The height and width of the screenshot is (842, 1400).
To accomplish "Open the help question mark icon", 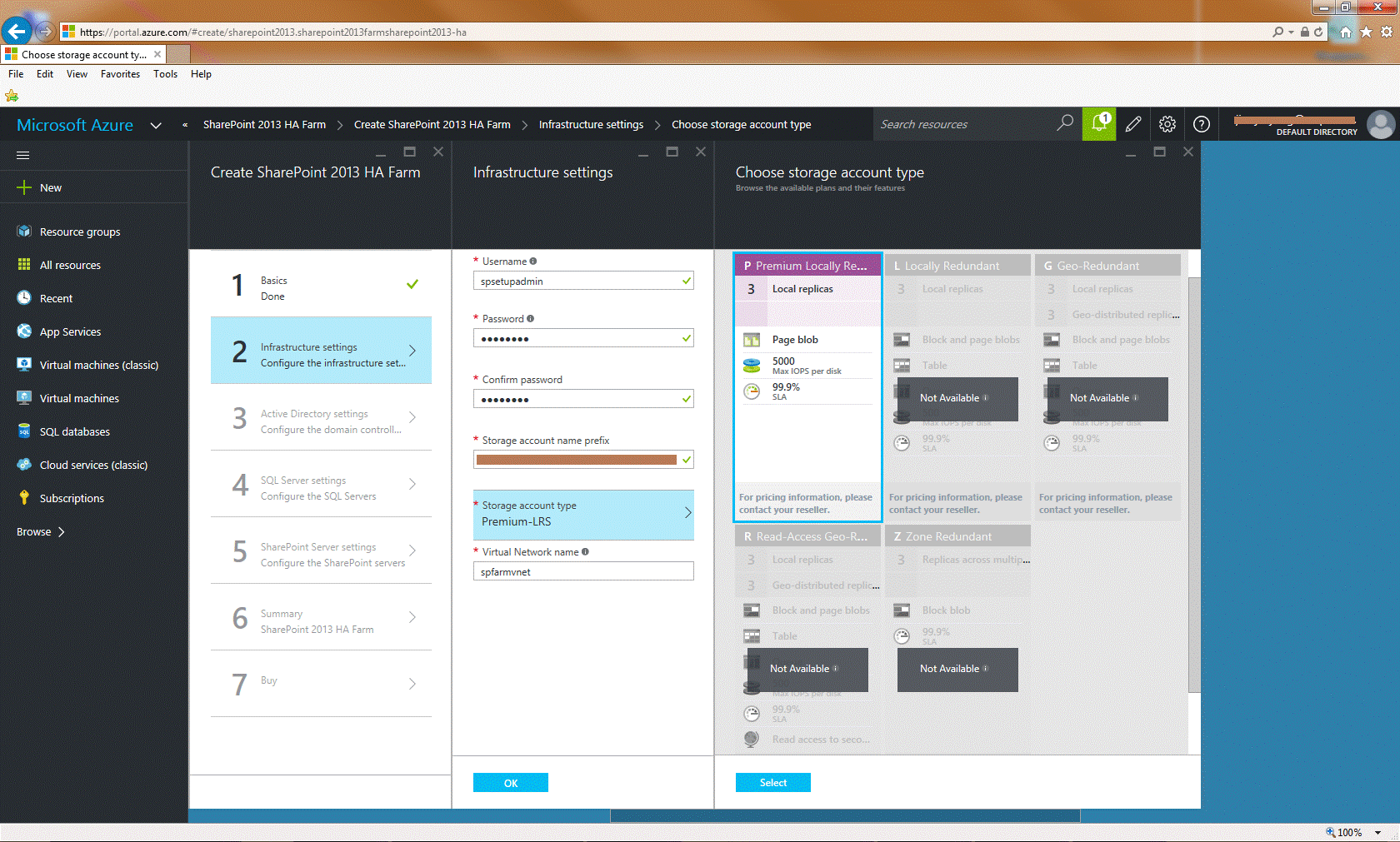I will pyautogui.click(x=1202, y=124).
